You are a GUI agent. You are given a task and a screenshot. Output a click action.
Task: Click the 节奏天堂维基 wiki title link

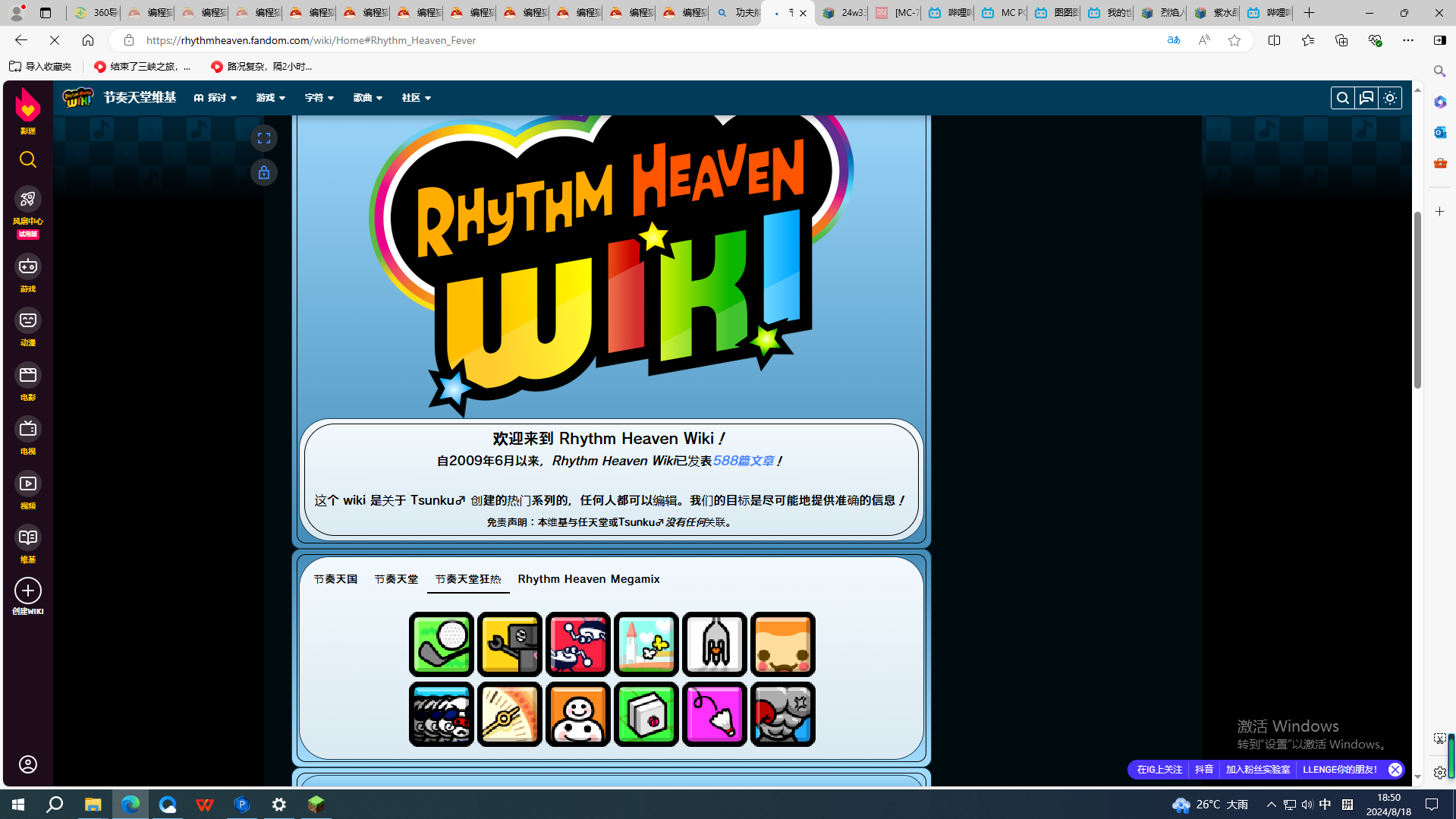click(x=140, y=98)
